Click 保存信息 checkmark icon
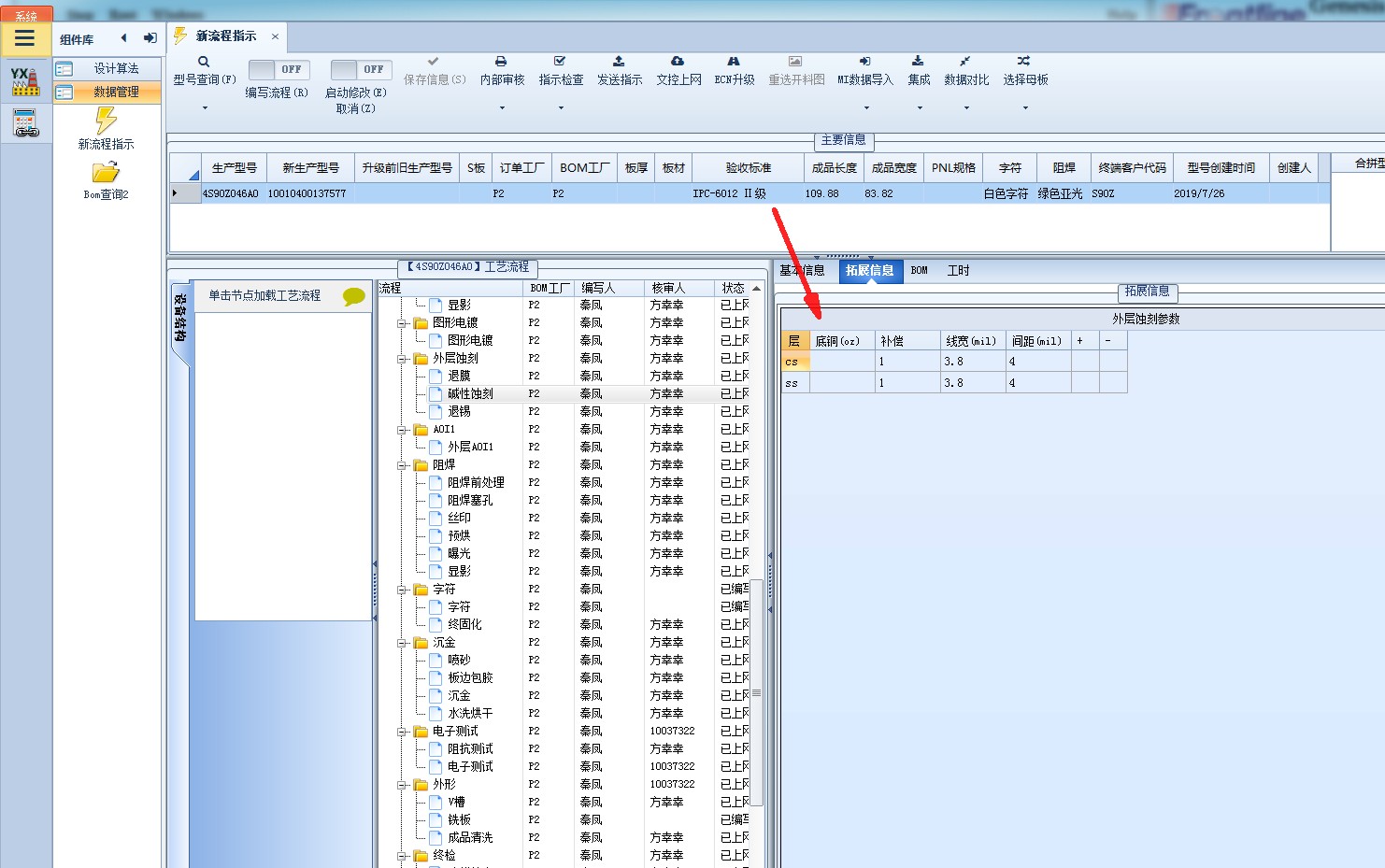Viewport: 1385px width, 868px height. pos(434,61)
